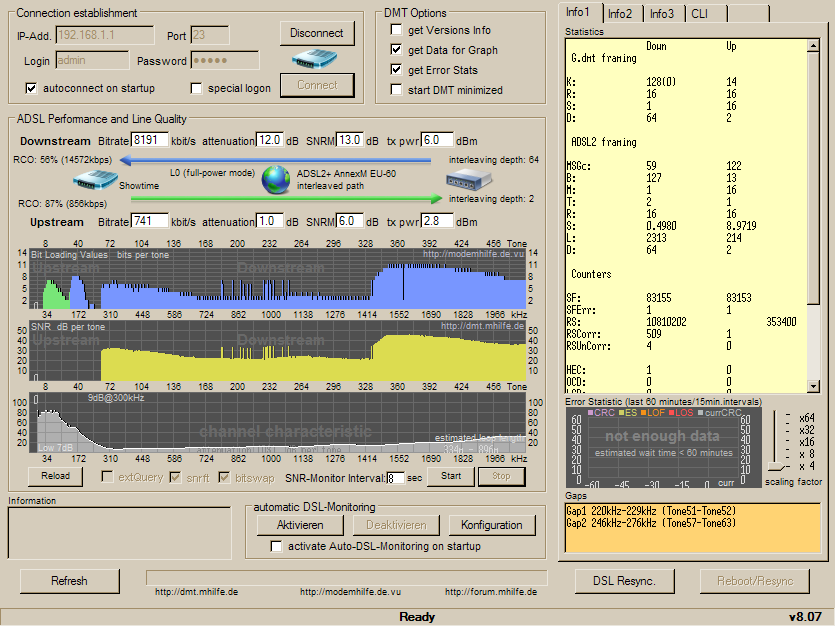835x626 pixels.
Task: Click the Deaktivieren button
Action: click(x=396, y=525)
